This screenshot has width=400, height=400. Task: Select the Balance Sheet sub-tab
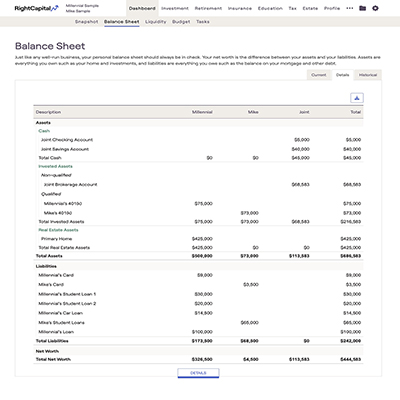(x=122, y=22)
